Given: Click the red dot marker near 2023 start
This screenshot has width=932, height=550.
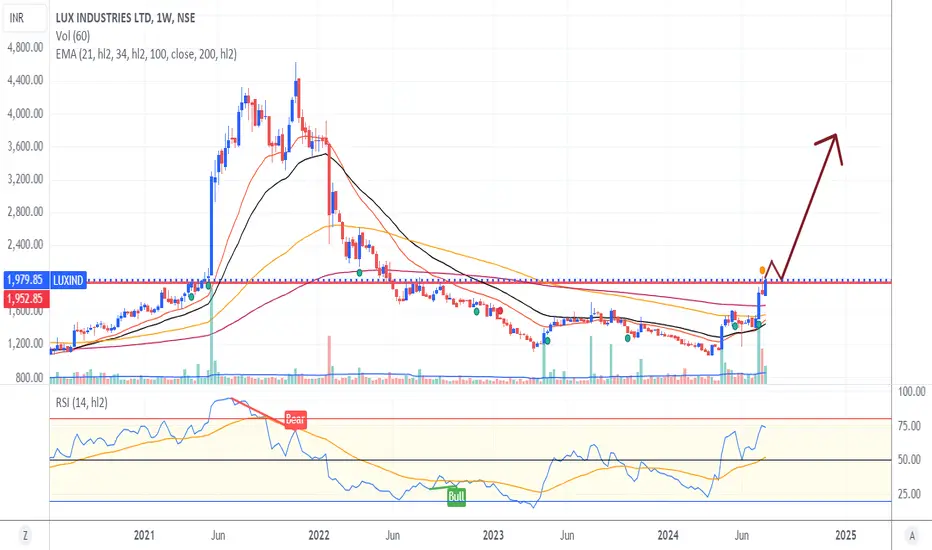Looking at the screenshot, I should 500,310.
